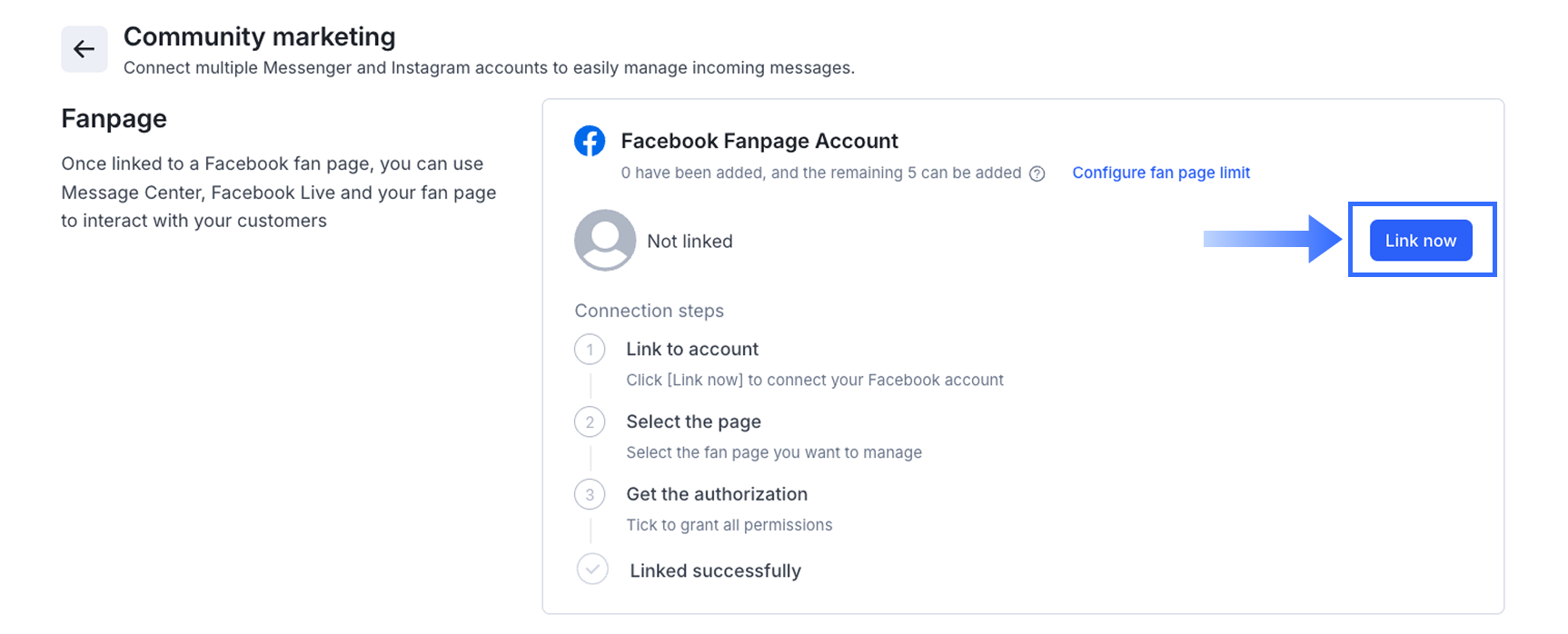
Task: Click the Community marketing page title
Action: 259,37
